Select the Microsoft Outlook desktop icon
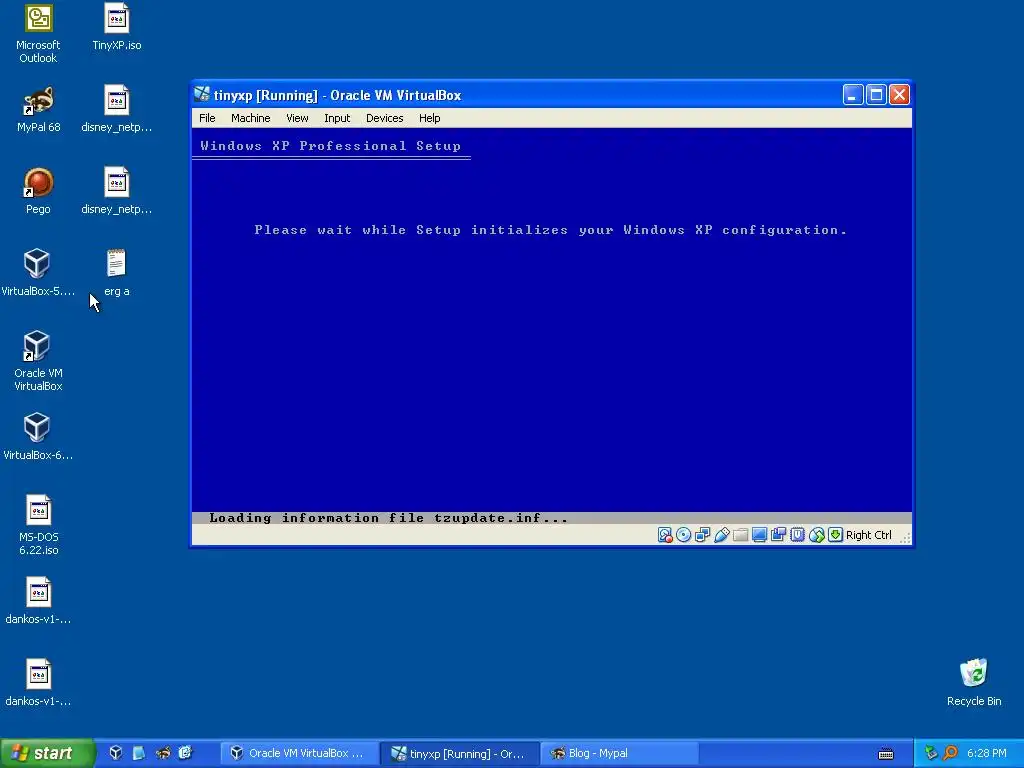This screenshot has height=768, width=1024. tap(38, 34)
